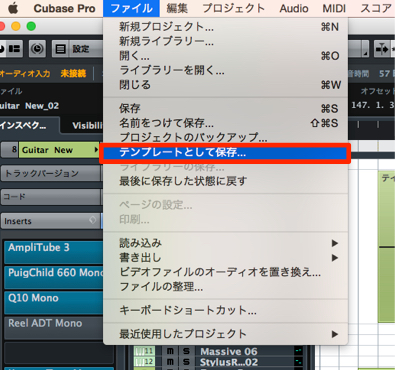The height and width of the screenshot is (370, 395).
Task: Click the 設定 toolbar button
Action: click(81, 49)
